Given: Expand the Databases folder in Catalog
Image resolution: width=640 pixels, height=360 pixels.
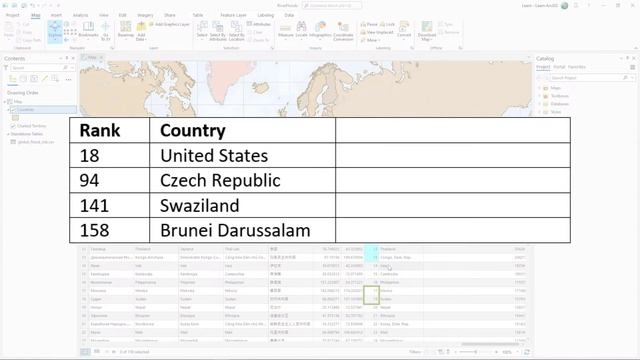Looking at the screenshot, I should (540, 104).
